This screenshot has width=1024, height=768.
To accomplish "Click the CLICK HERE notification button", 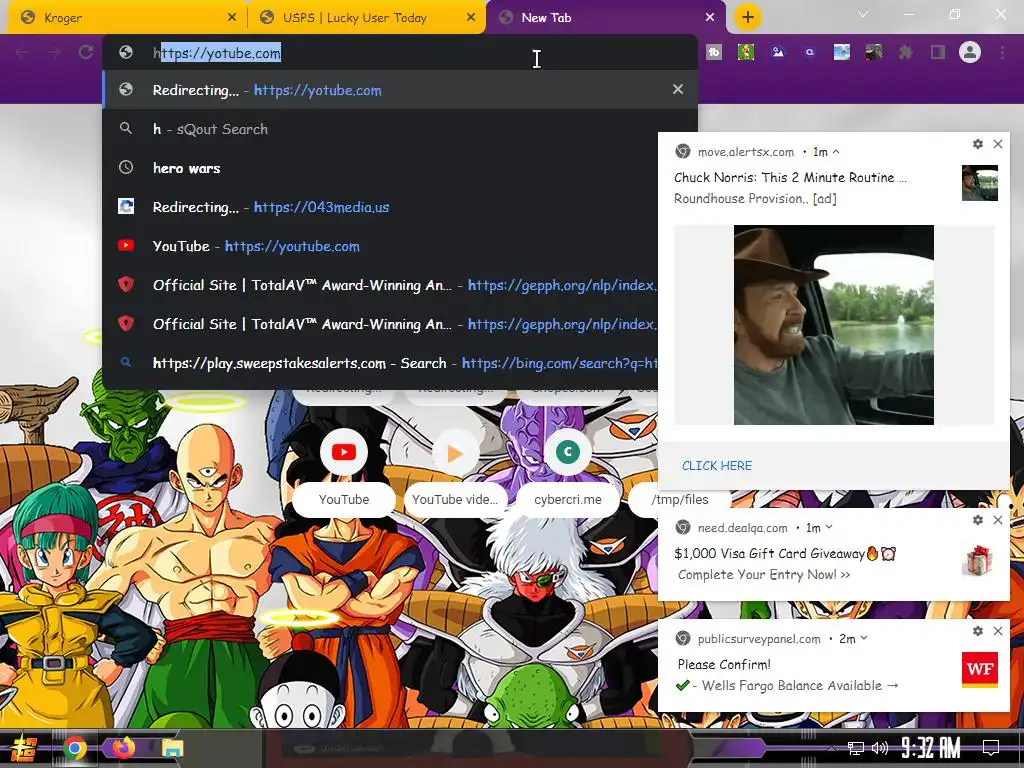I will (x=716, y=466).
